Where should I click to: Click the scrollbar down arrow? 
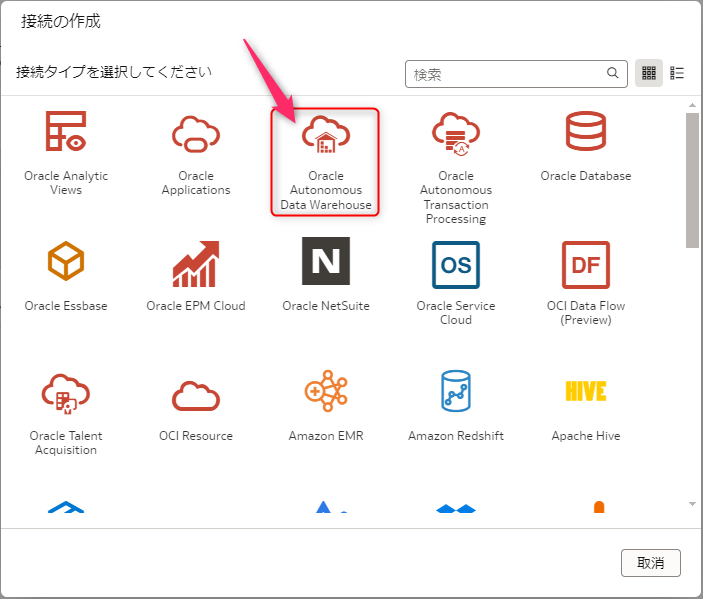(x=692, y=504)
